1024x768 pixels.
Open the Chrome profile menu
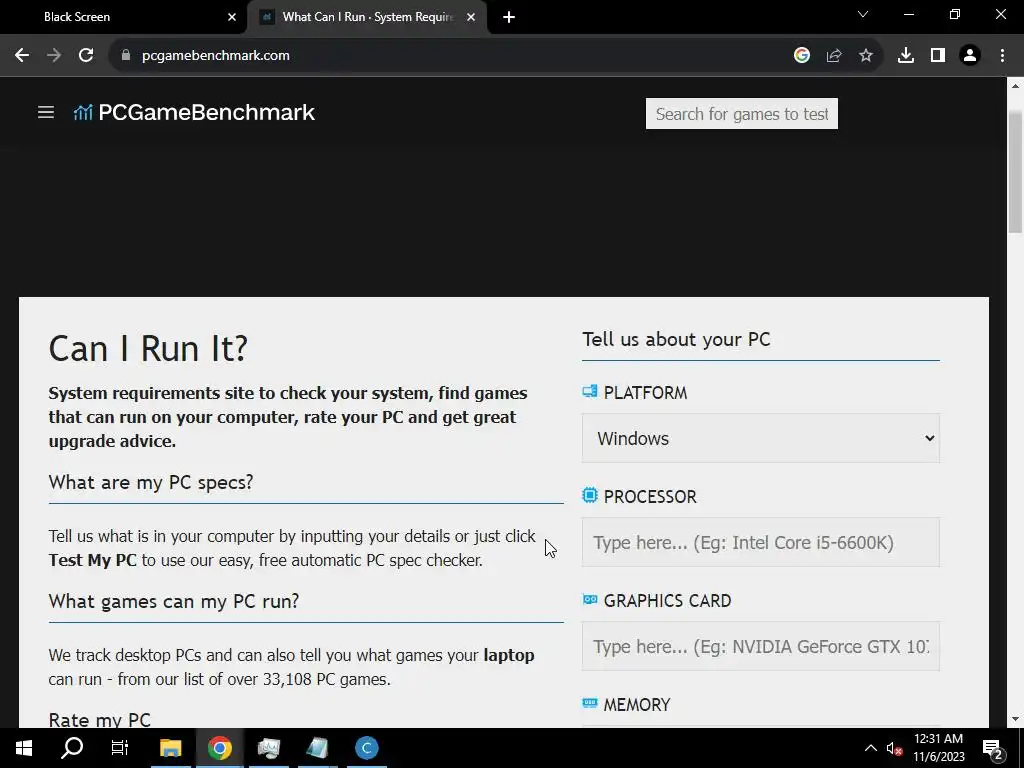pos(970,56)
